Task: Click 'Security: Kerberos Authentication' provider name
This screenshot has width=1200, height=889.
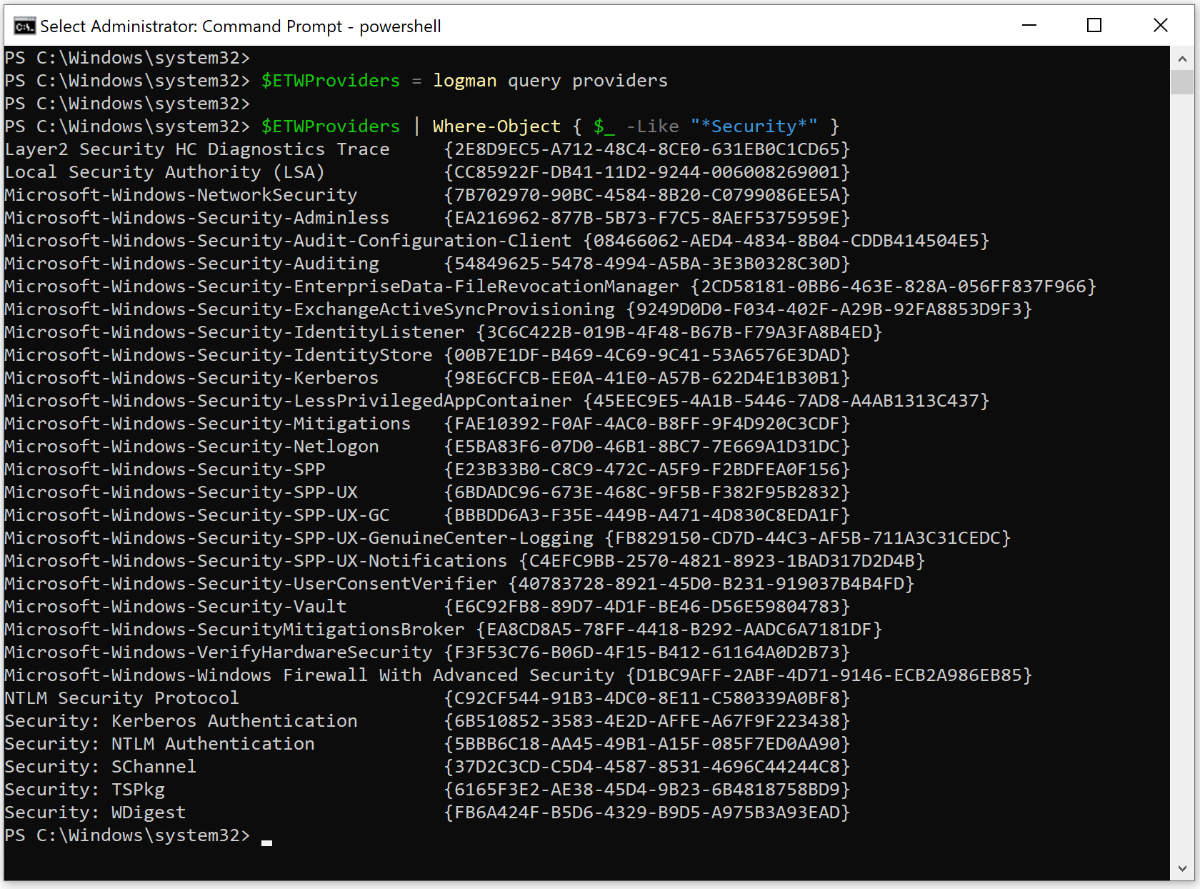Action: (x=181, y=721)
